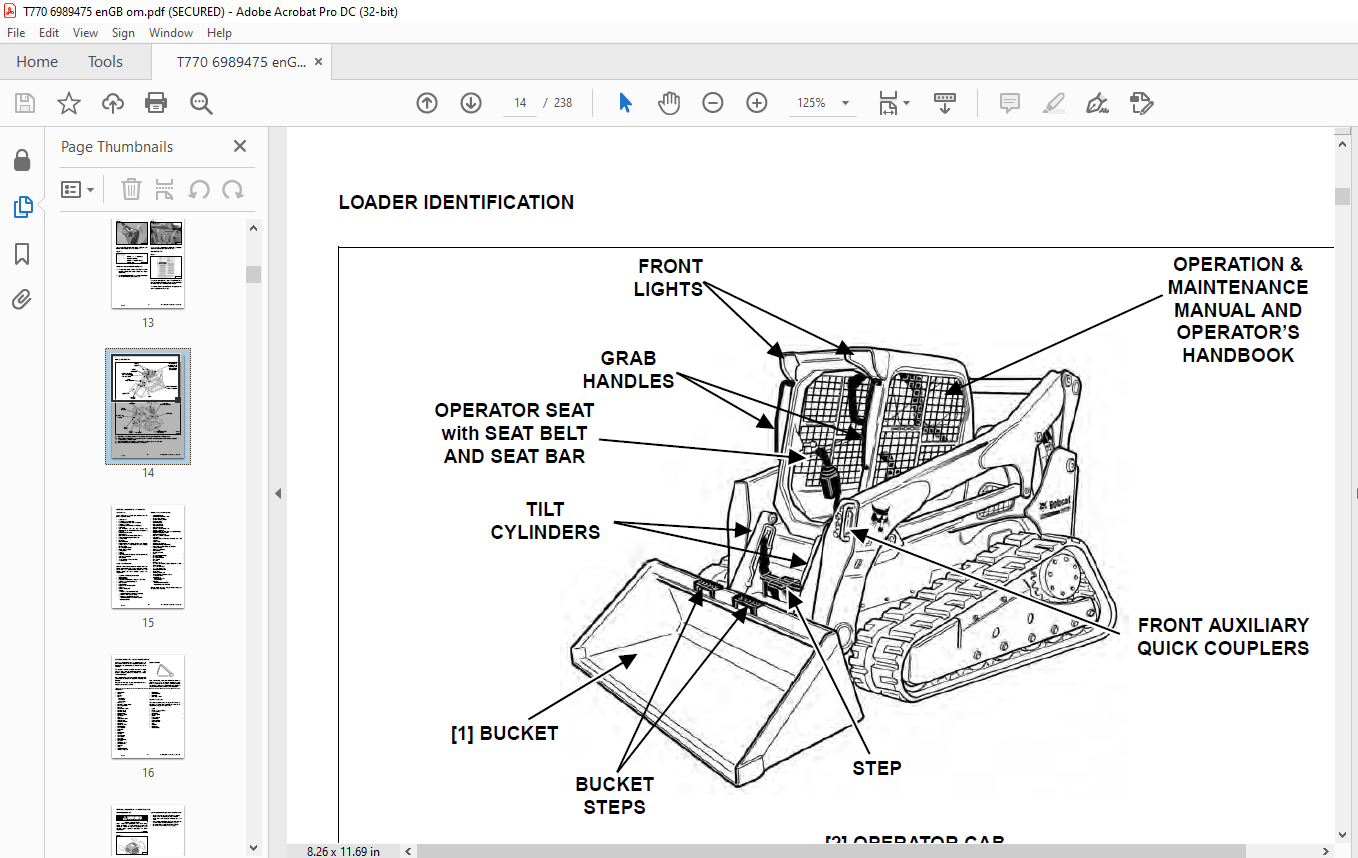Screen dimensions: 1358x858
Task: Go to next page arrow icon
Action: pos(471,103)
